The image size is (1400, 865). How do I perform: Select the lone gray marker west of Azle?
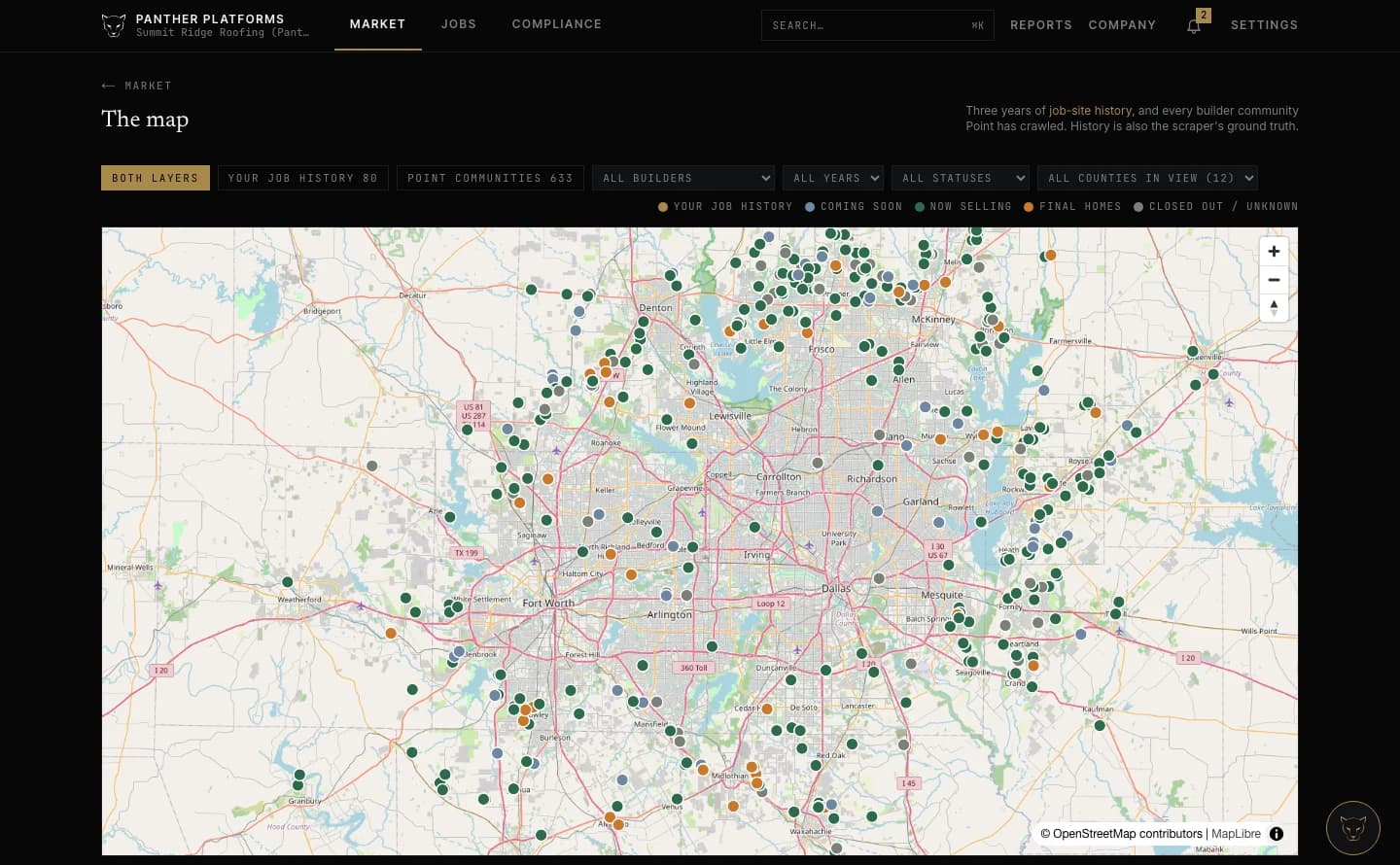pos(371,467)
